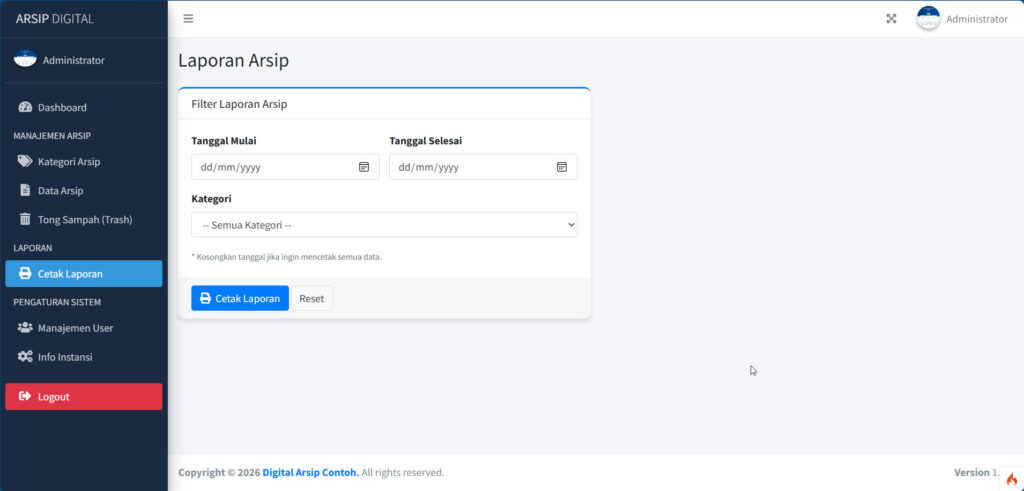Click the flame debug icon bottom-right
This screenshot has width=1024, height=491.
[x=1011, y=479]
